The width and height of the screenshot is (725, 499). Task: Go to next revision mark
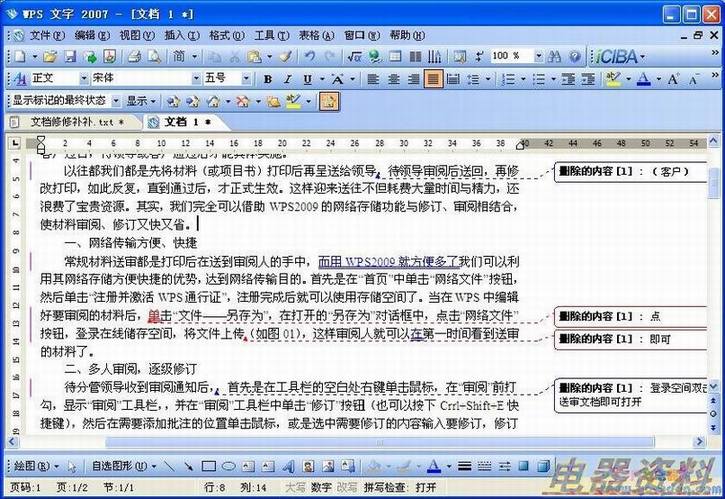(x=193, y=101)
